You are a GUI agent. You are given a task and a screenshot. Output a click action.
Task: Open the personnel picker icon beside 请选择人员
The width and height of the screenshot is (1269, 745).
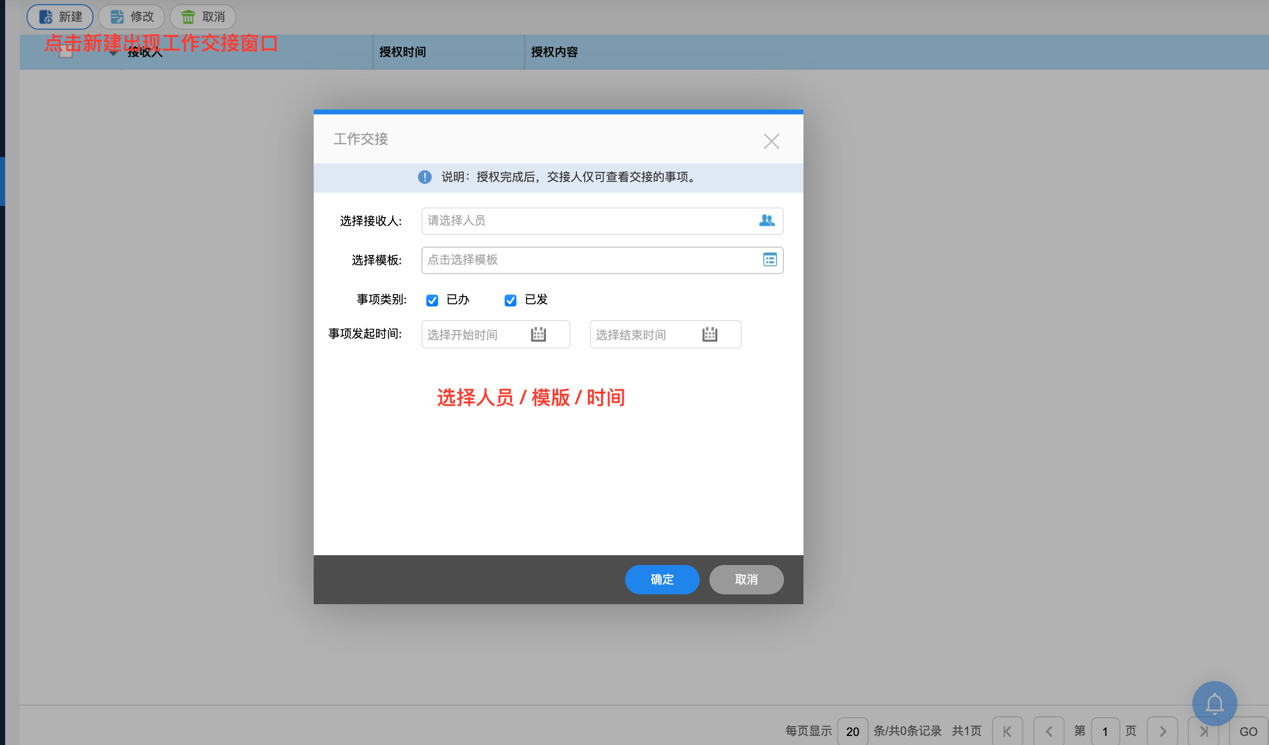click(766, 220)
